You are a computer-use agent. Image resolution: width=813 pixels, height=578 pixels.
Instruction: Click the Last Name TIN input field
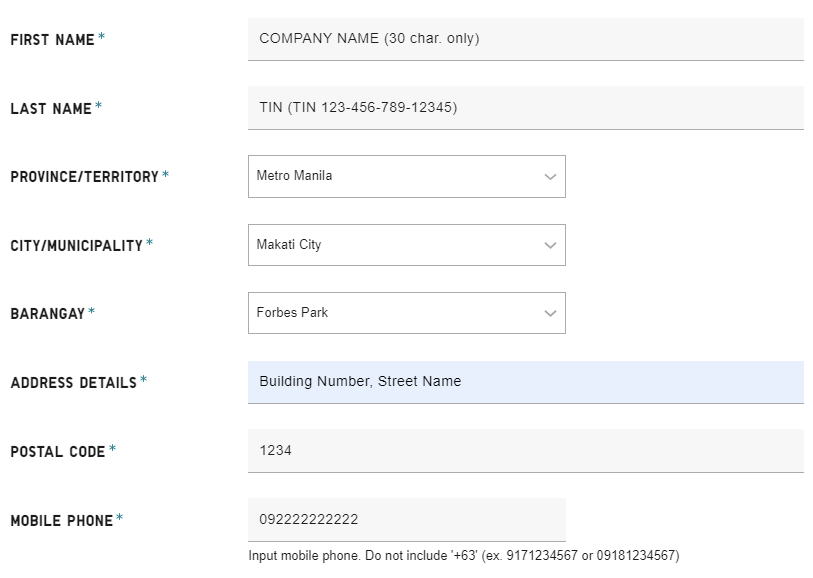click(x=525, y=107)
